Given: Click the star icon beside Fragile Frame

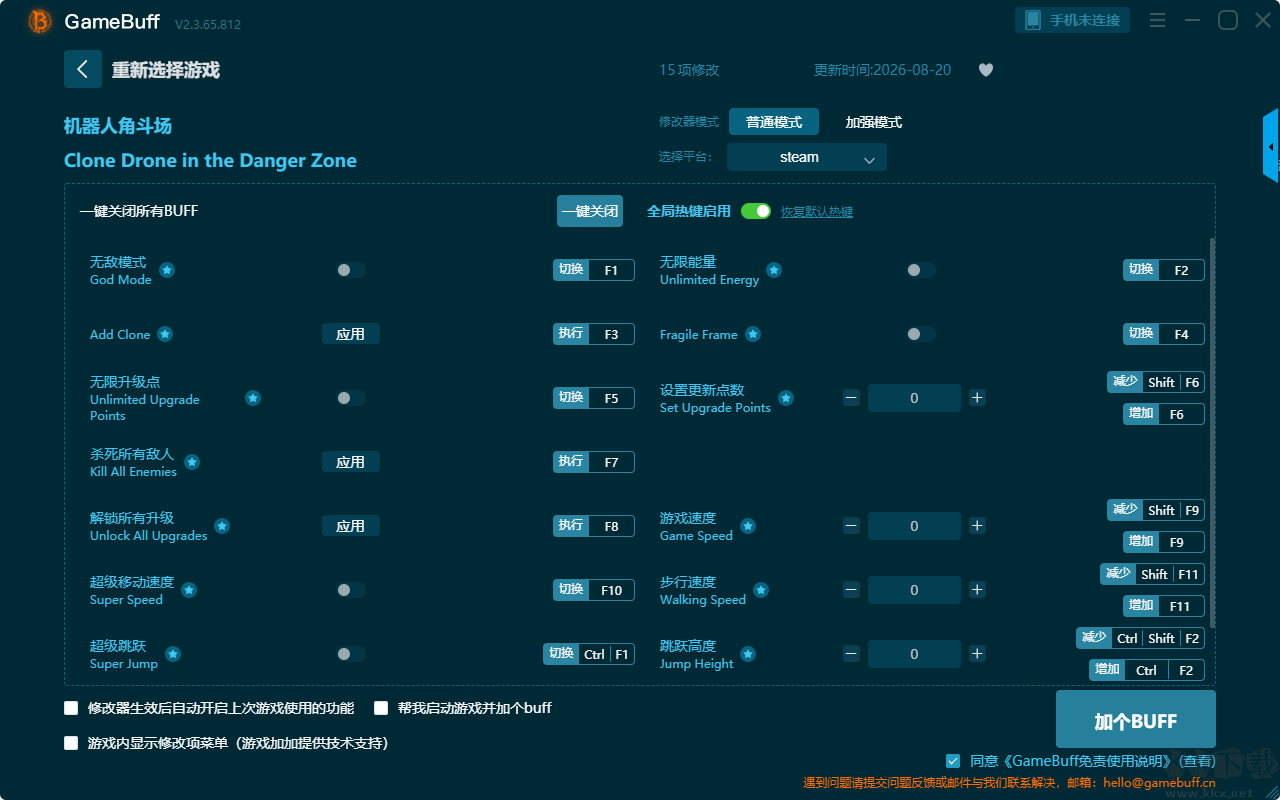Looking at the screenshot, I should pos(753,334).
